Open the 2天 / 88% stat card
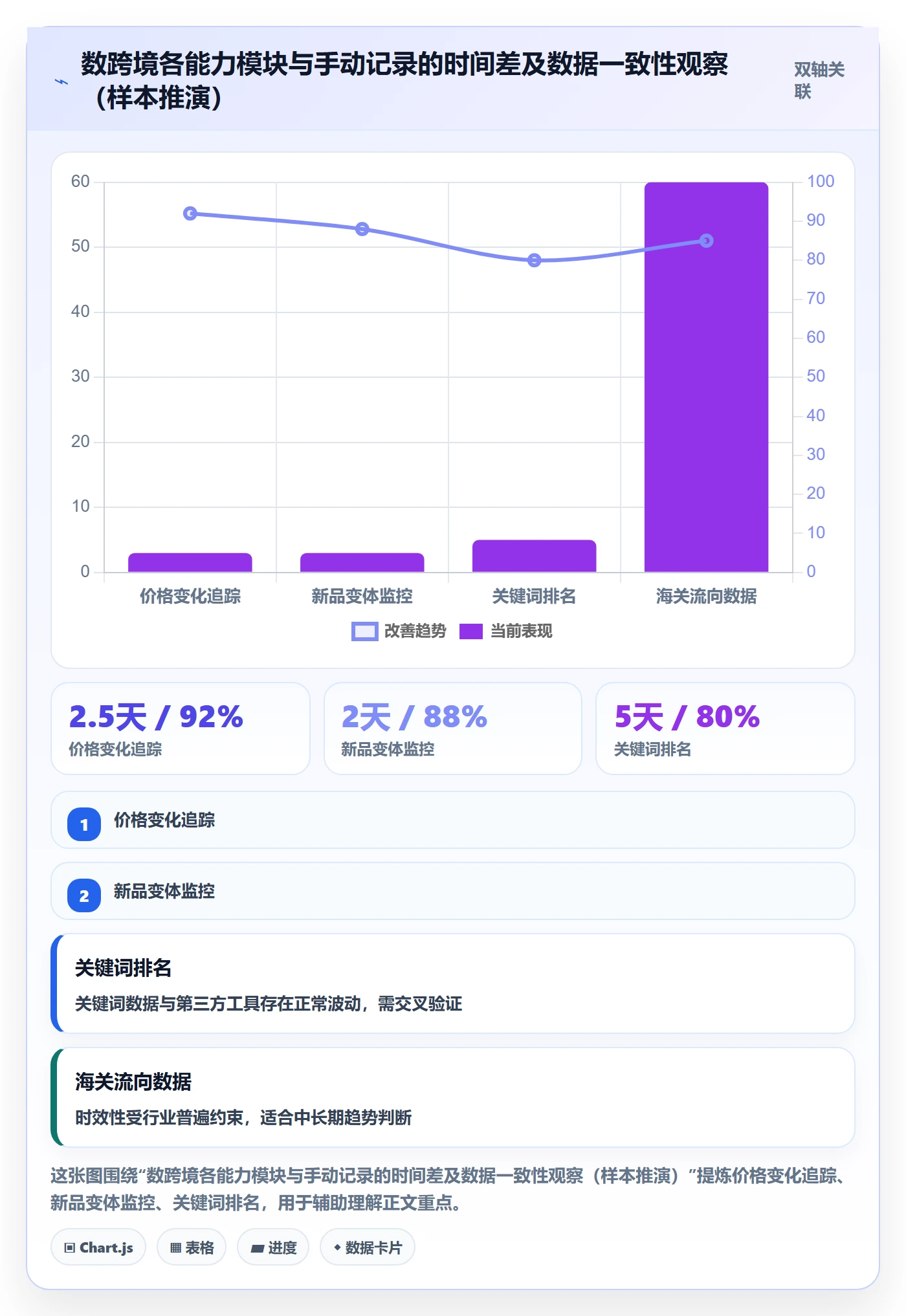The height and width of the screenshot is (1316, 906). coord(453,729)
